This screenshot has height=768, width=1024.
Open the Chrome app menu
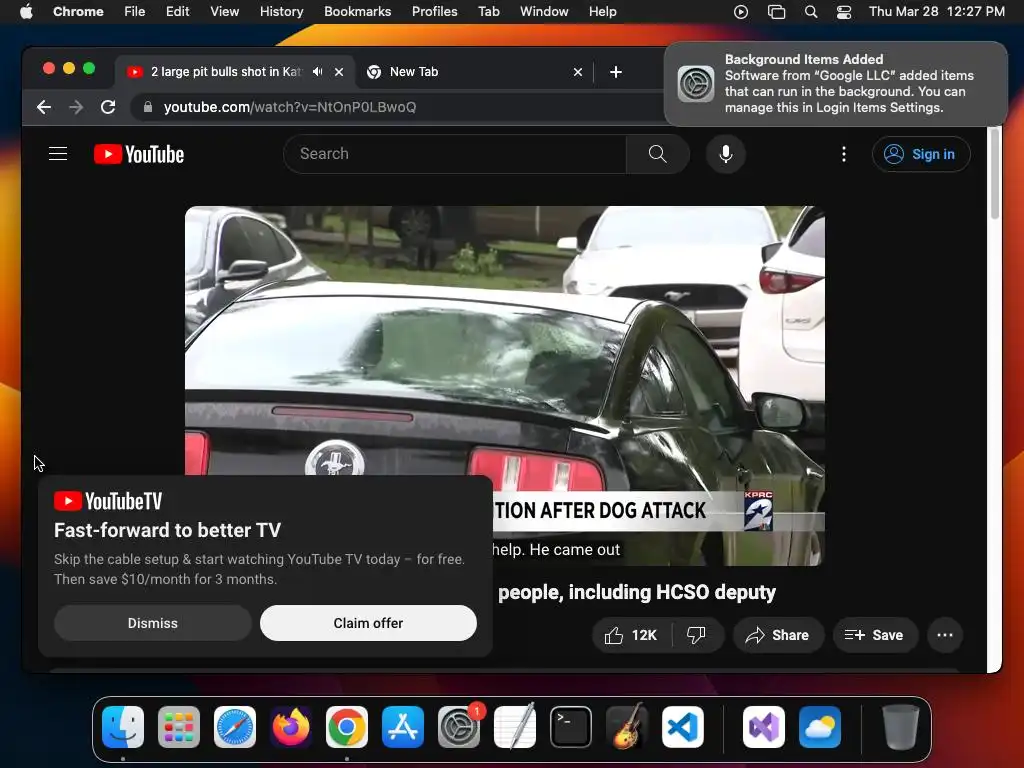[x=78, y=12]
